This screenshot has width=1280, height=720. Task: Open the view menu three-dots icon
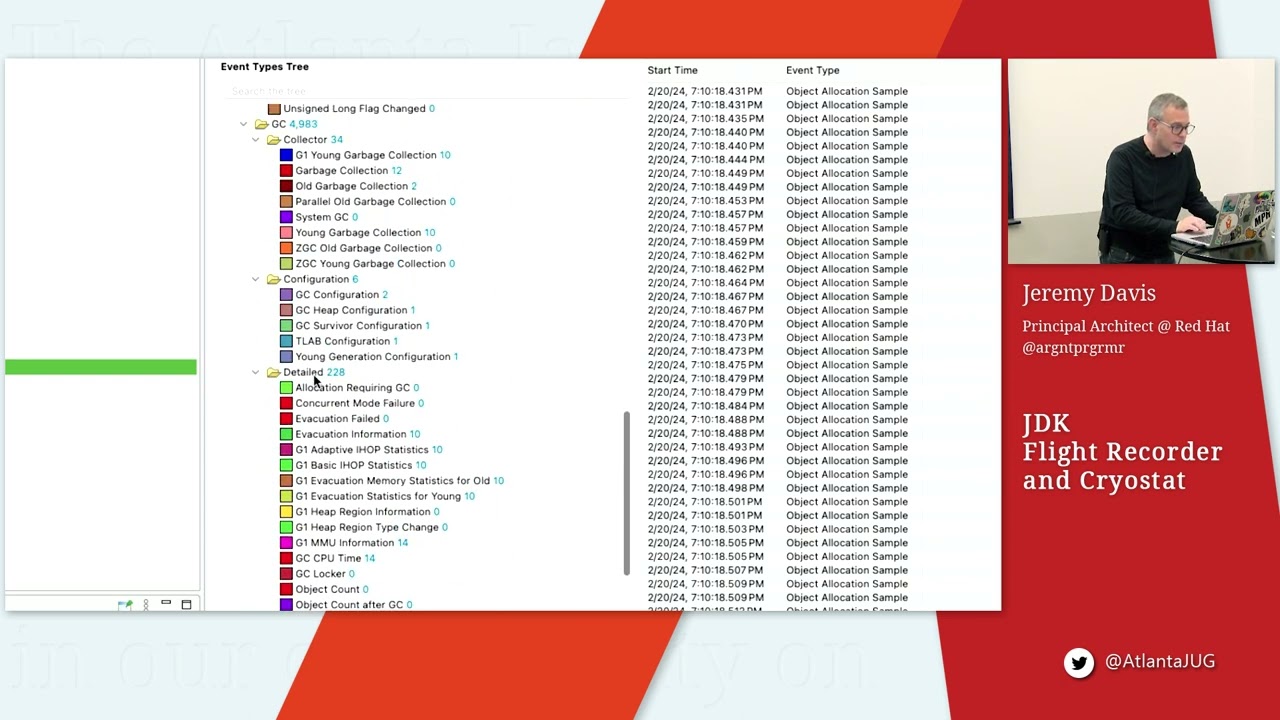[146, 604]
